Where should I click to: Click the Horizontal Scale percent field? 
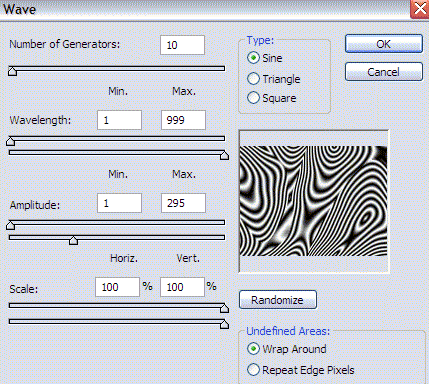pos(117,287)
